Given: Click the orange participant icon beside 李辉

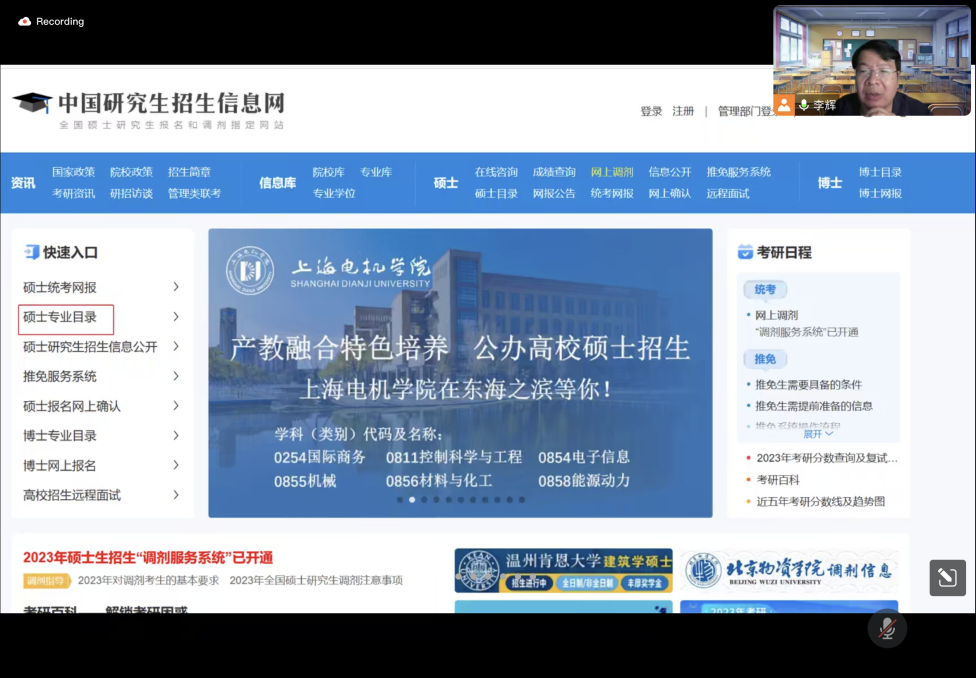Looking at the screenshot, I should pyautogui.click(x=784, y=104).
